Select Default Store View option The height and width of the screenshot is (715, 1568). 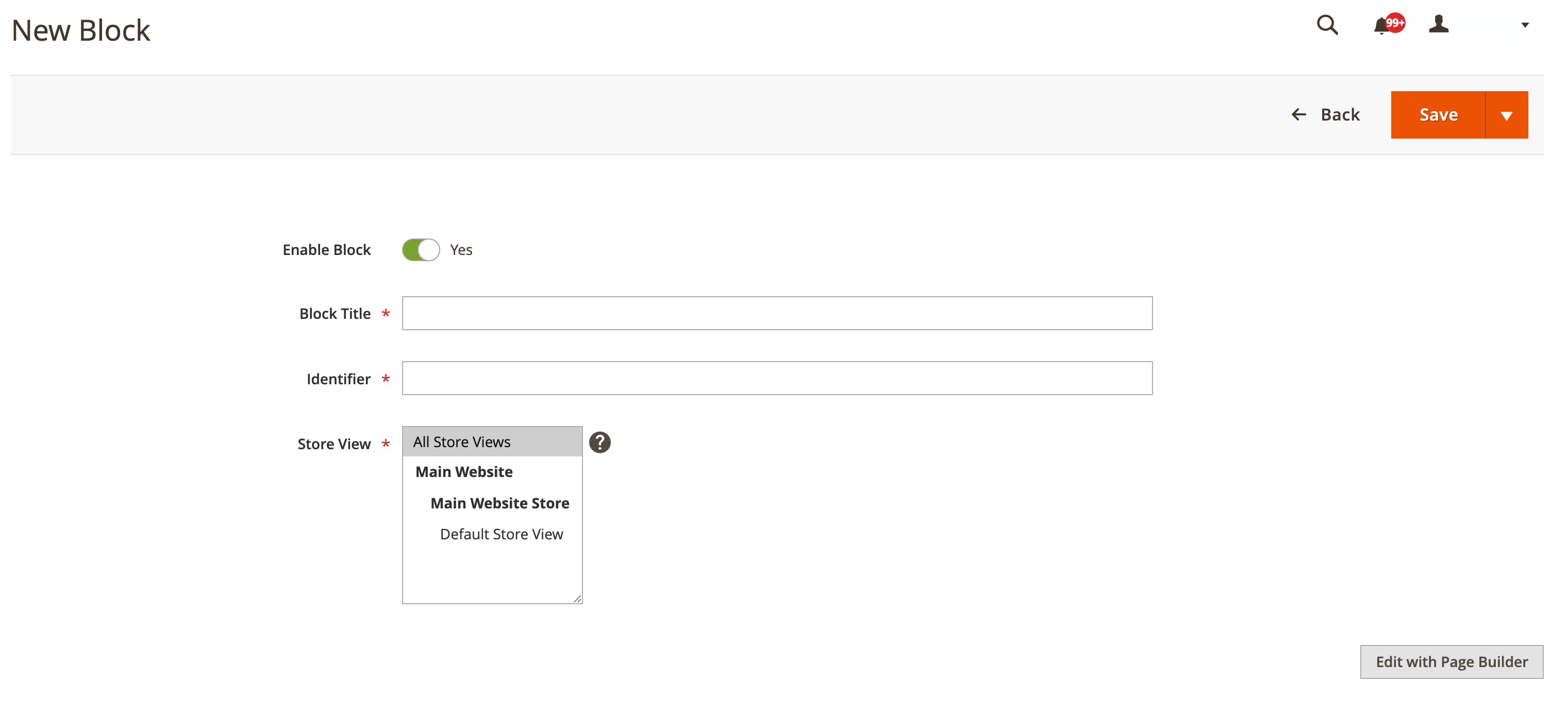coord(501,534)
